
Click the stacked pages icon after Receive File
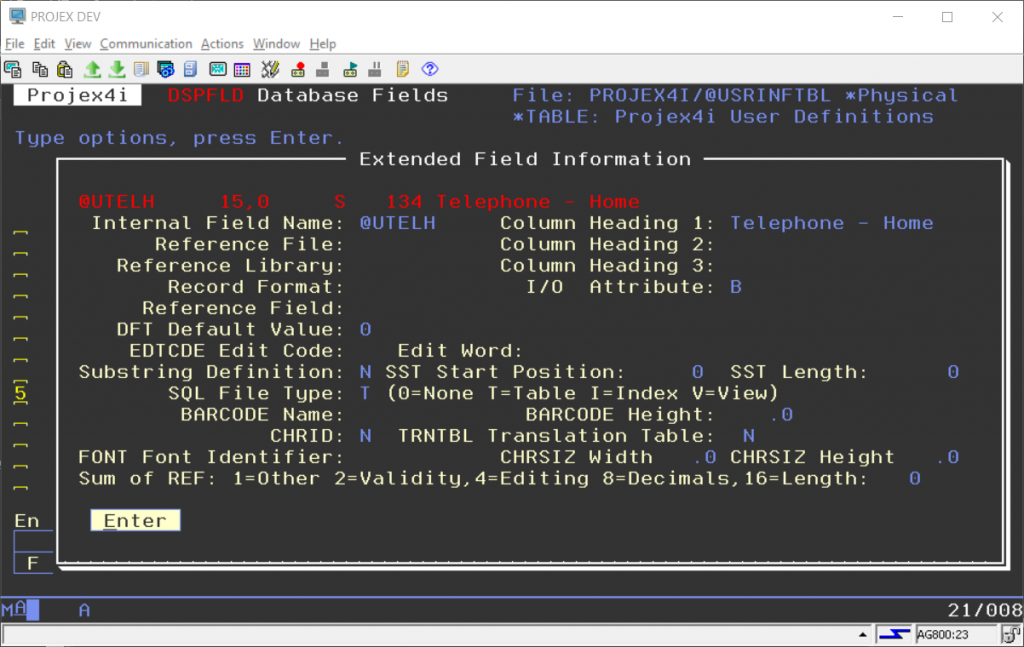[141, 69]
